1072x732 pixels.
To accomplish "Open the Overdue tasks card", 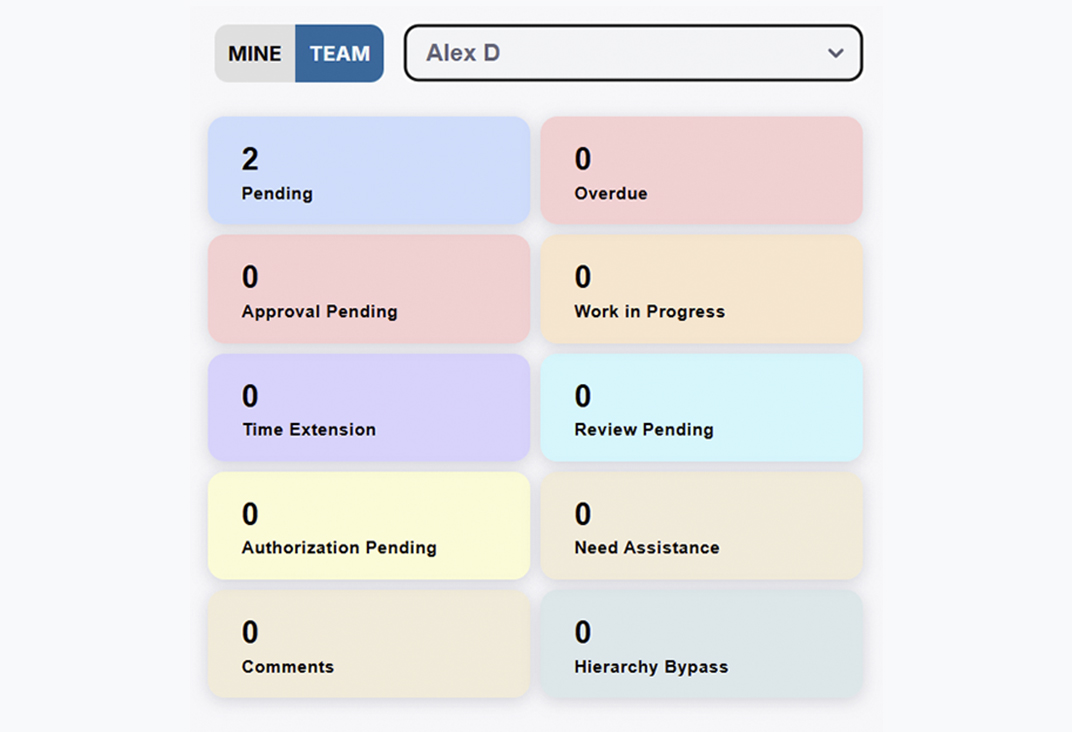I will 701,171.
